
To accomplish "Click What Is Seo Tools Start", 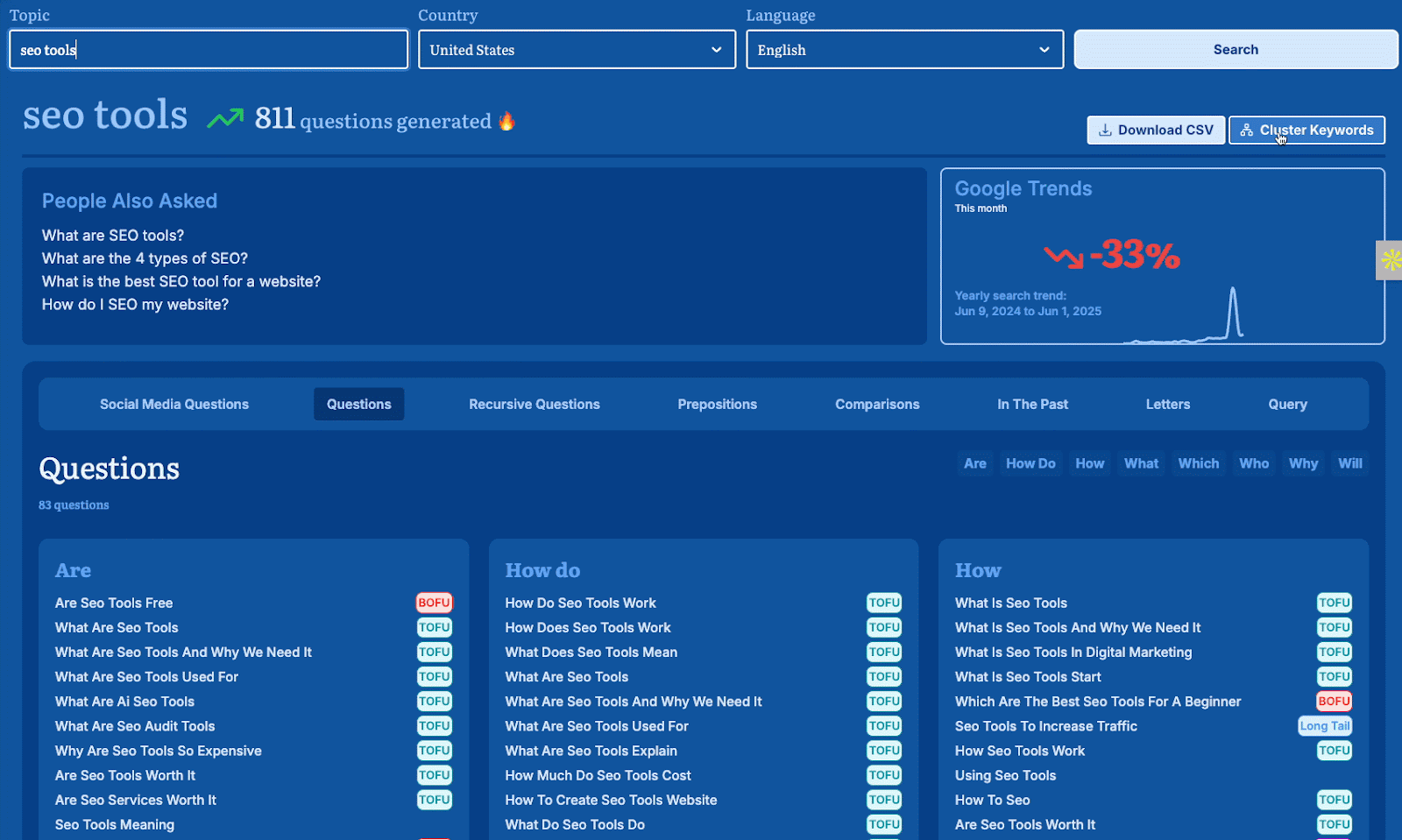I will 1028,677.
